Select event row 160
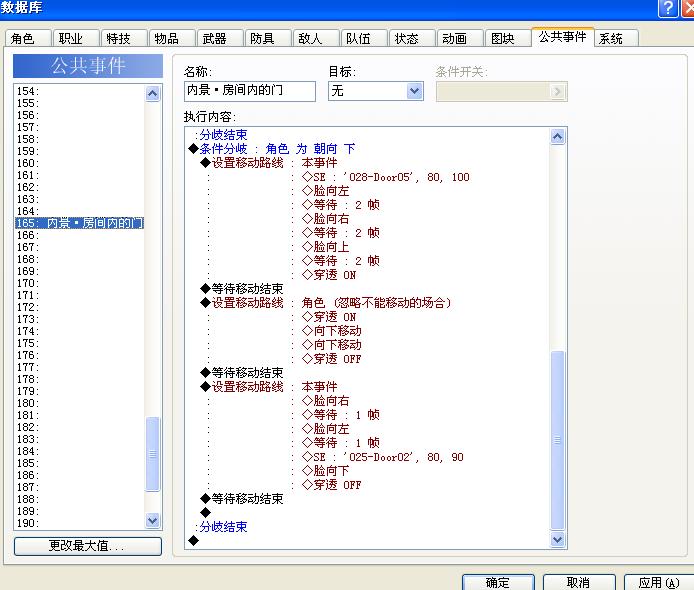Viewport: 694px width, 590px height. pos(80,163)
